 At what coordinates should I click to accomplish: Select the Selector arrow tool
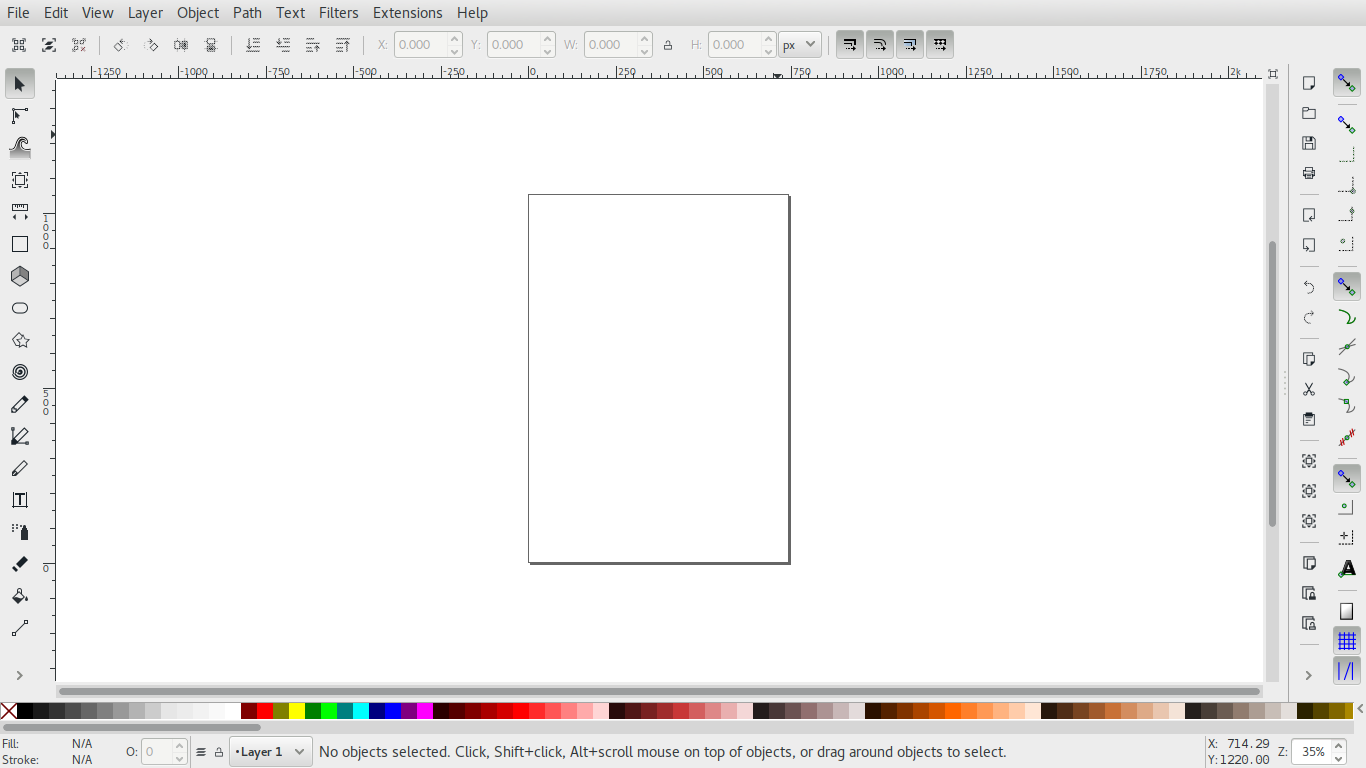(20, 84)
